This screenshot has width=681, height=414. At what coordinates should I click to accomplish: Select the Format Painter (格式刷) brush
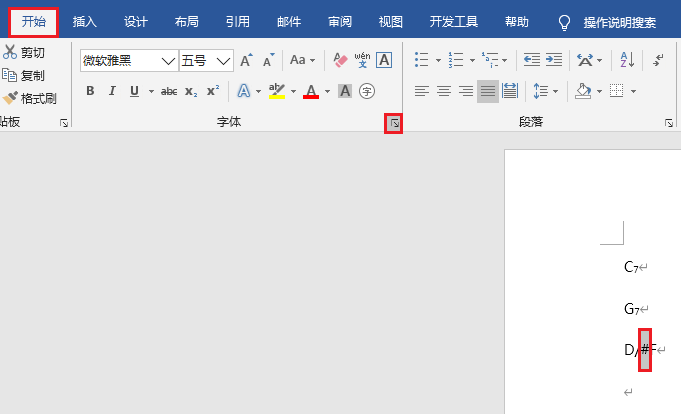(10, 98)
